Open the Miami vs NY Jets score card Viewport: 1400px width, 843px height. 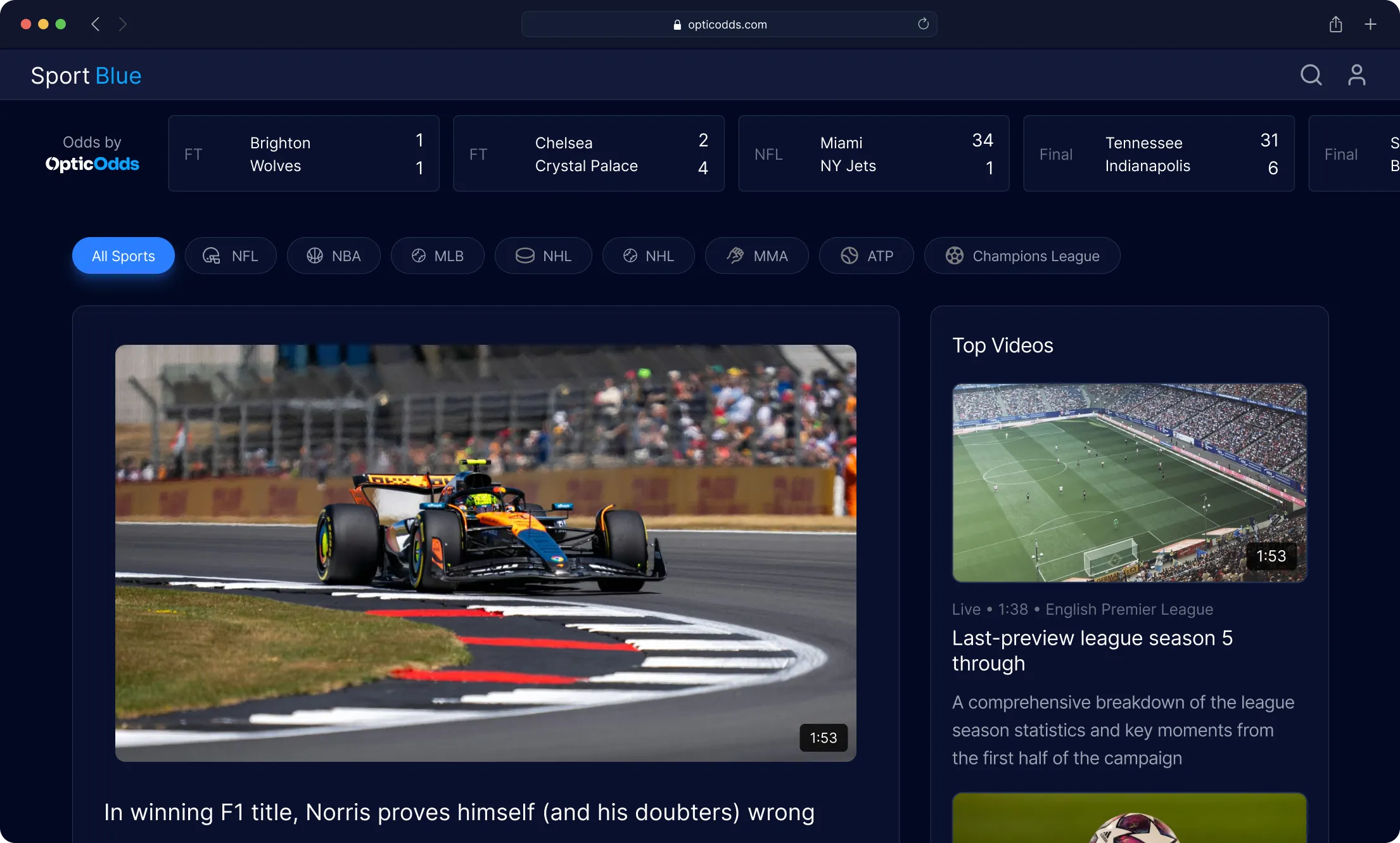coord(874,153)
